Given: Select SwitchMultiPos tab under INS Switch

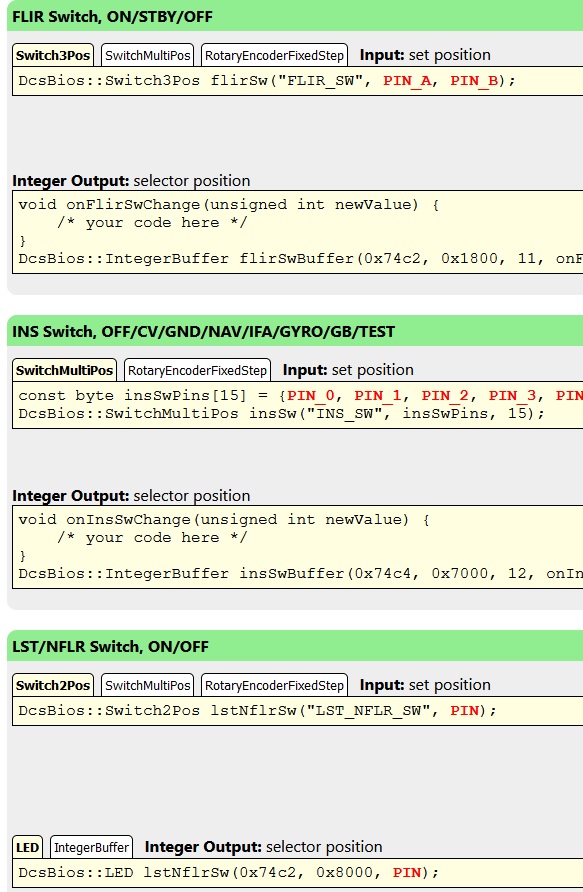Looking at the screenshot, I should pos(64,370).
